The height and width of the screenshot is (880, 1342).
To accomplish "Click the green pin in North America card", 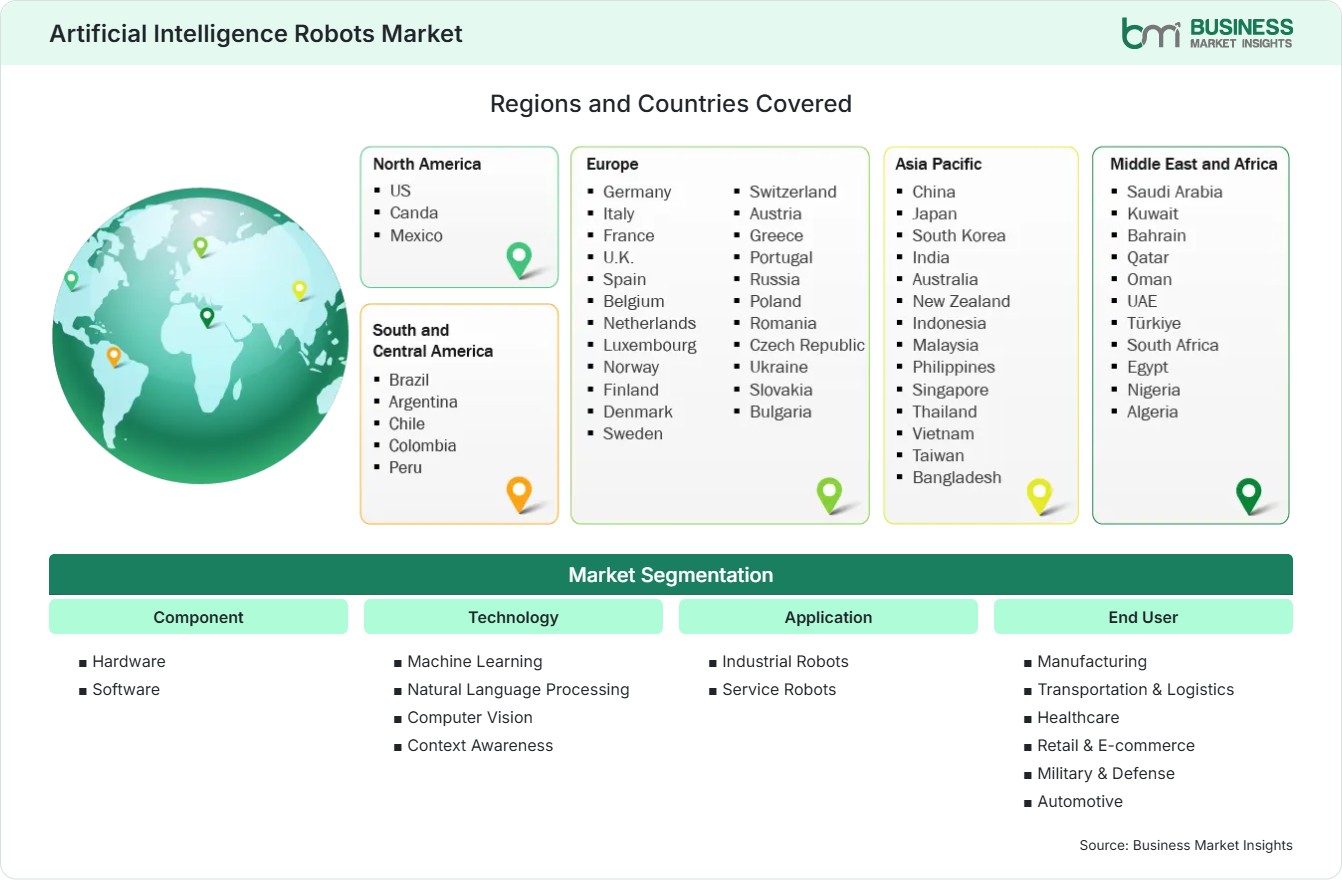I will coord(519,259).
